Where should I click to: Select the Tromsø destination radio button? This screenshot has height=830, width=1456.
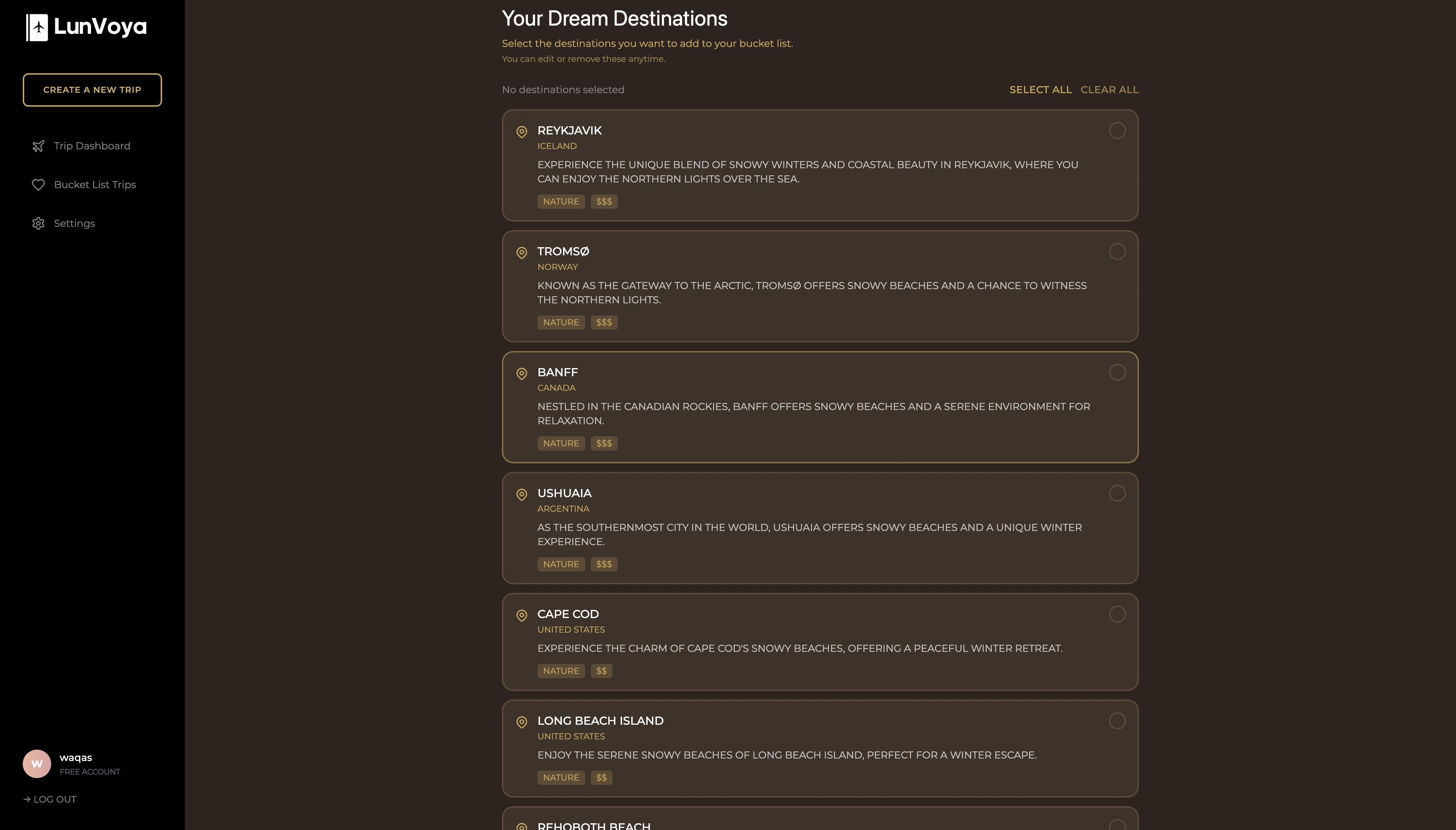click(1117, 251)
